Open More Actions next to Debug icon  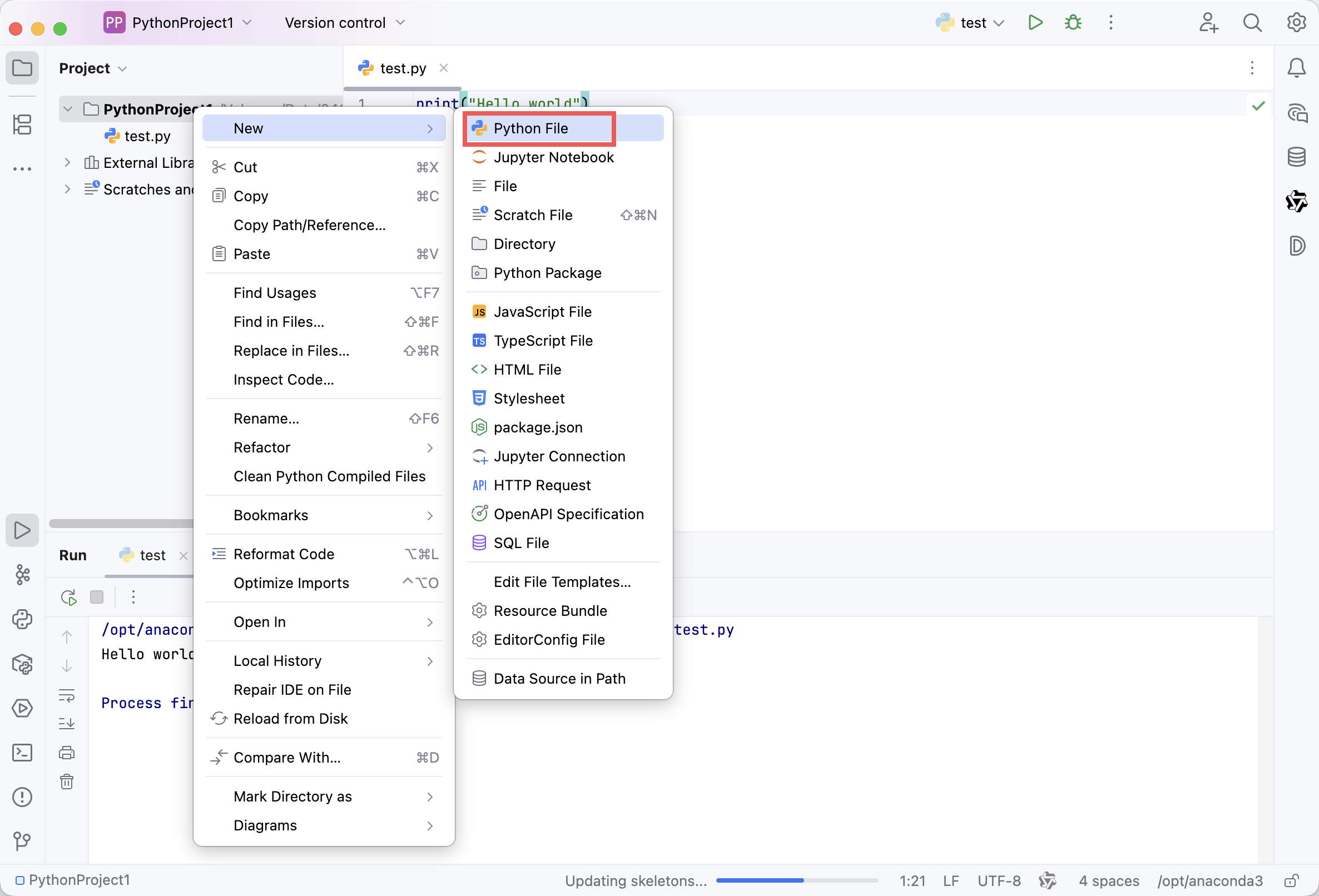1110,23
